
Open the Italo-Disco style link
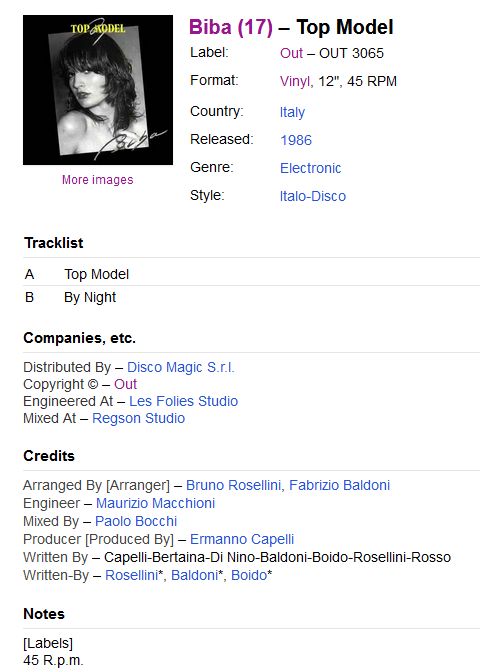pos(313,196)
